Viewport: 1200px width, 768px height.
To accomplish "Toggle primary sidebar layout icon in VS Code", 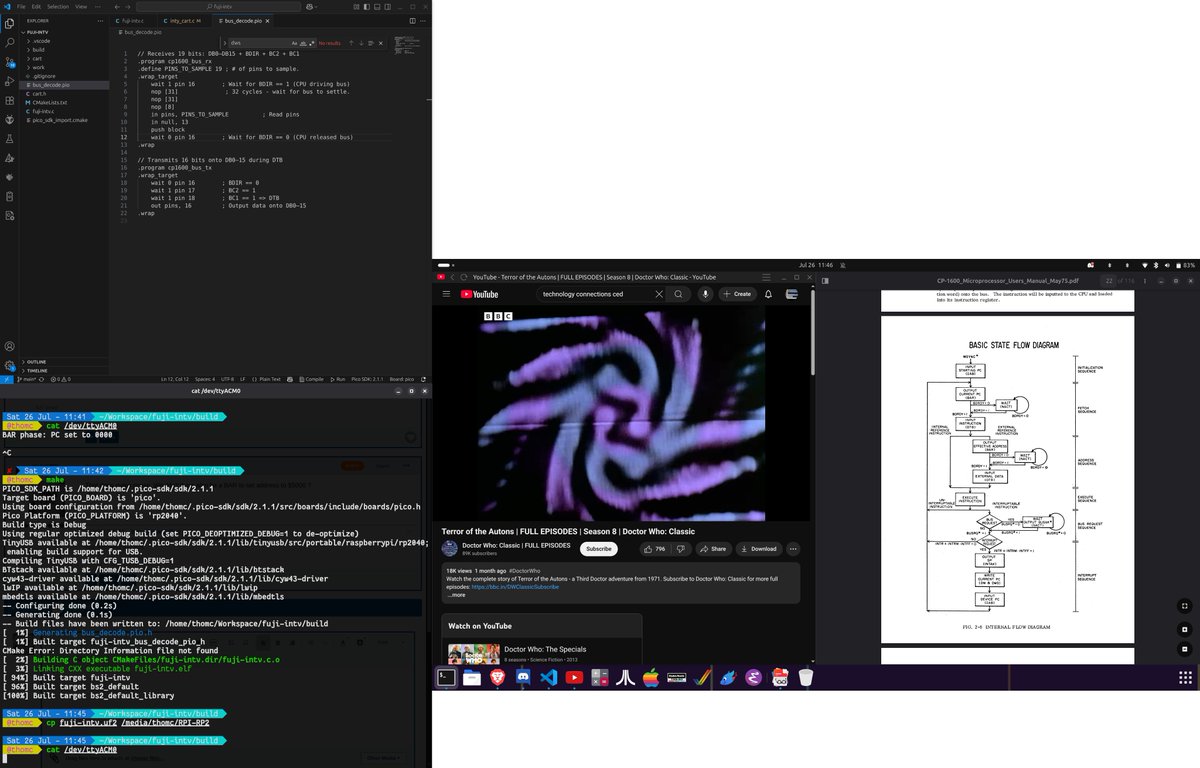I will 367,7.
